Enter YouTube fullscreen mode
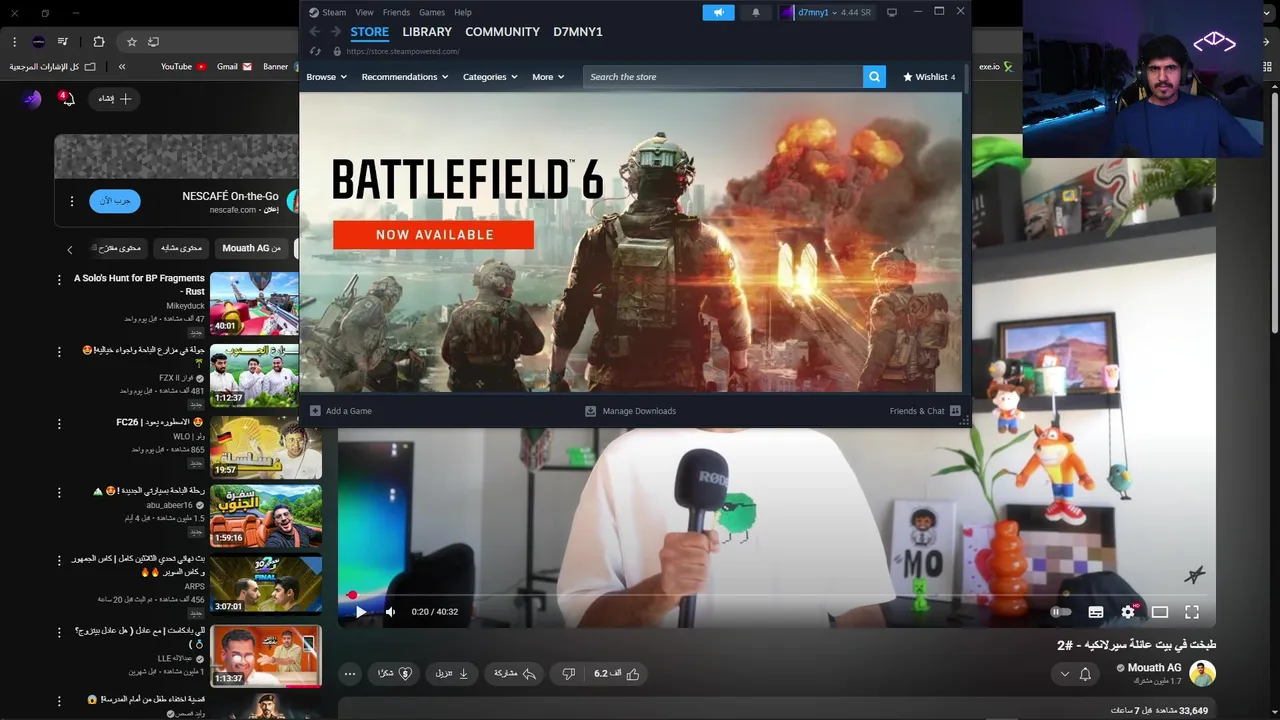 [x=1192, y=612]
